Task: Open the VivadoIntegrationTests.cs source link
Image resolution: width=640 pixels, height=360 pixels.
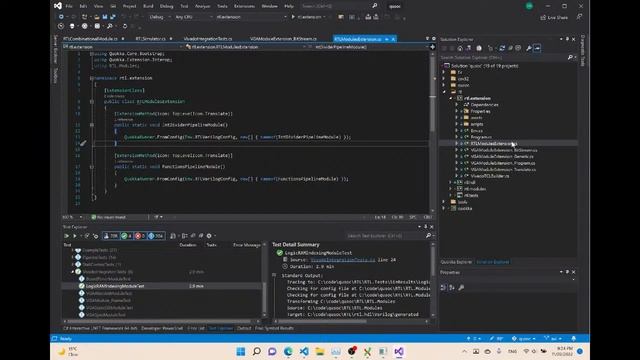Action: coord(343,260)
